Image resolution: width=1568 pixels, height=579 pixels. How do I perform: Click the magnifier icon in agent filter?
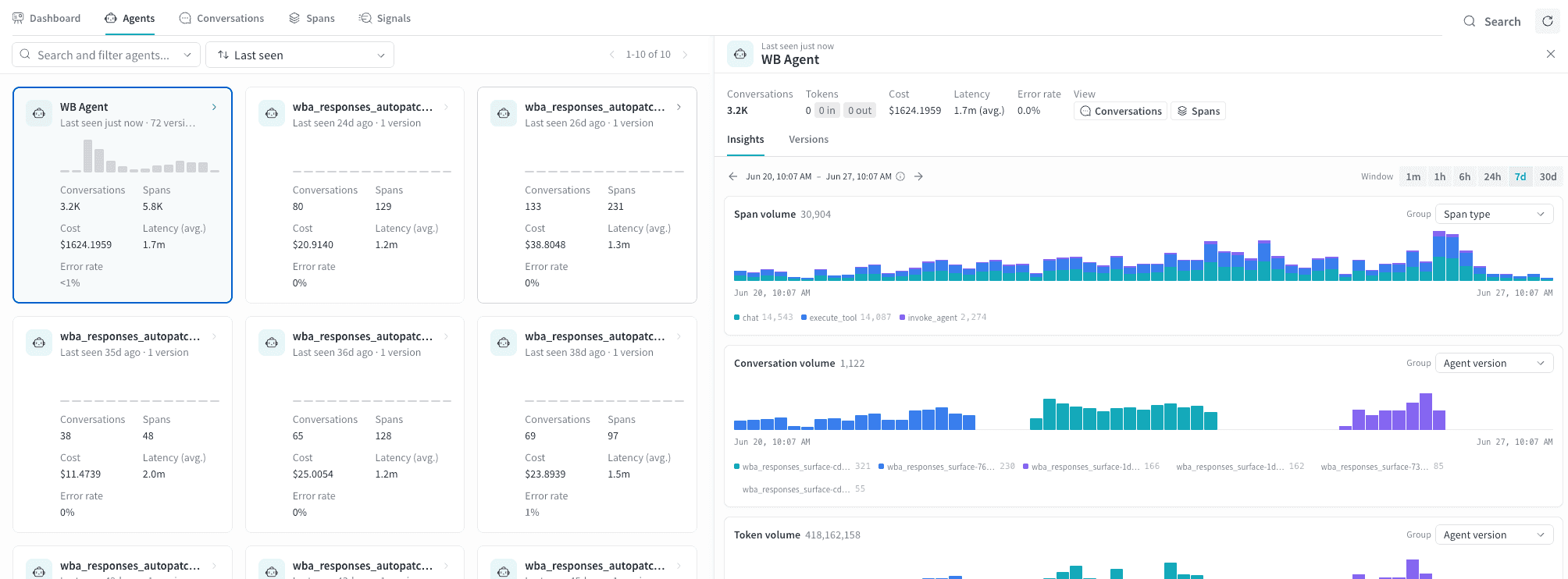(x=25, y=55)
